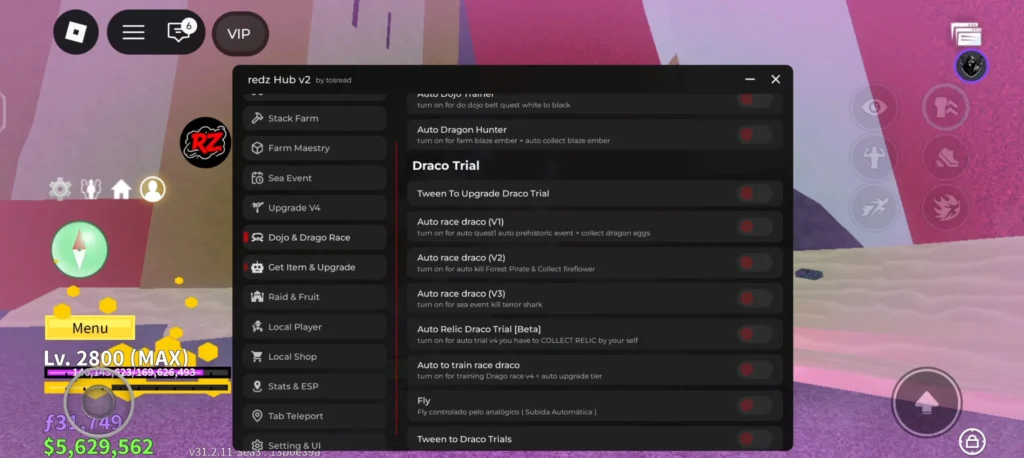Open the Sea Event tab
Viewport: 1024px width, 458px height.
[x=315, y=178]
